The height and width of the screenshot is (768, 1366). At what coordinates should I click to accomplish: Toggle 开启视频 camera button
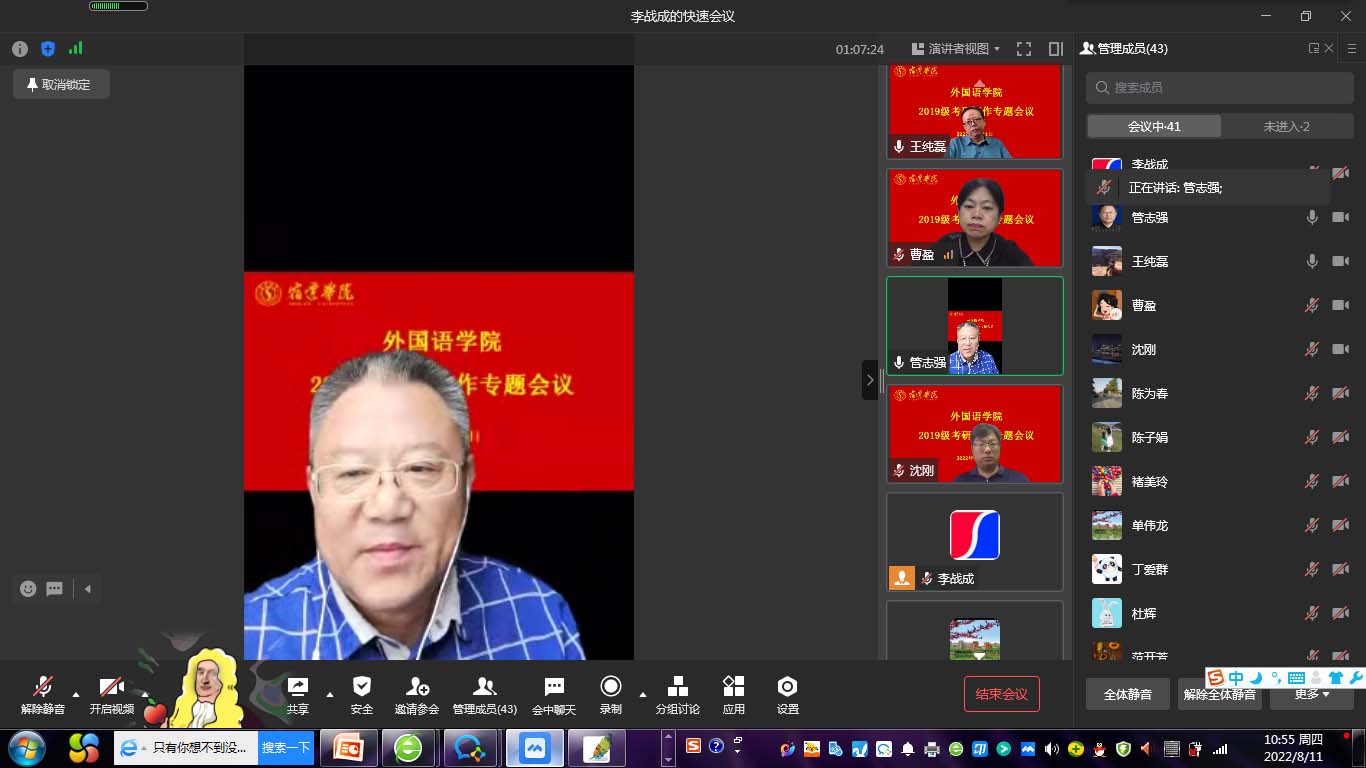111,687
